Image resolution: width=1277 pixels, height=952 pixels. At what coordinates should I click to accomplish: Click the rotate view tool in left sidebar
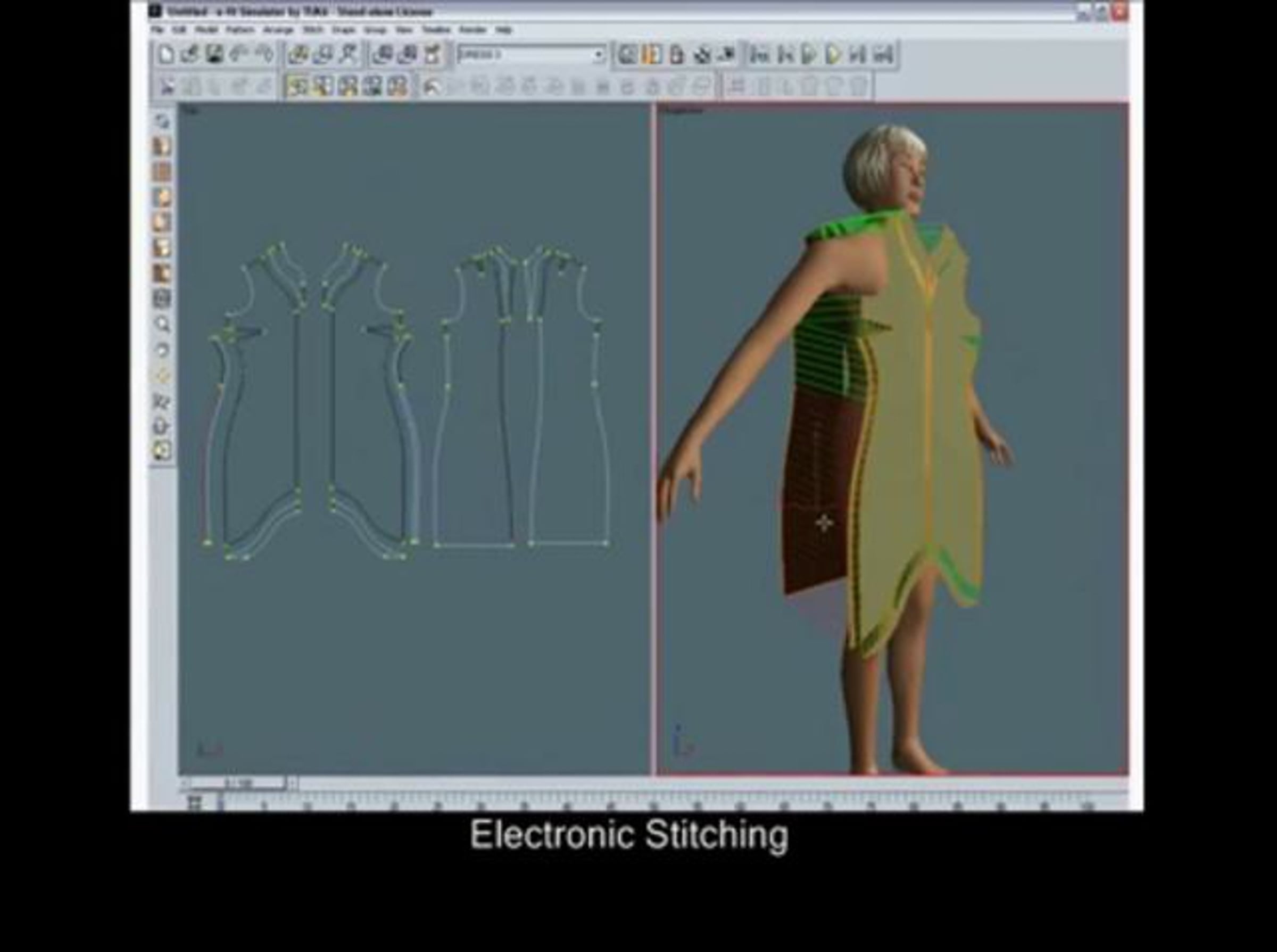pyautogui.click(x=162, y=350)
